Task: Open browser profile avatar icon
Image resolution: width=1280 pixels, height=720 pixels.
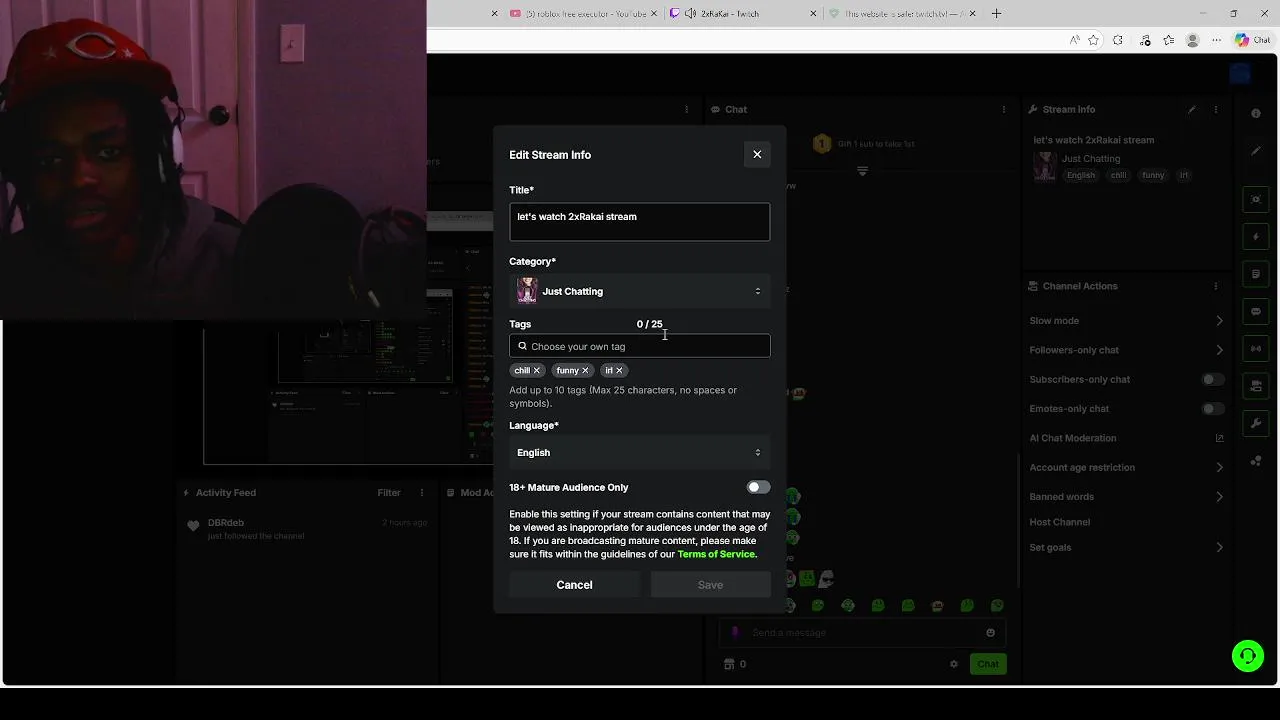Action: (1192, 40)
